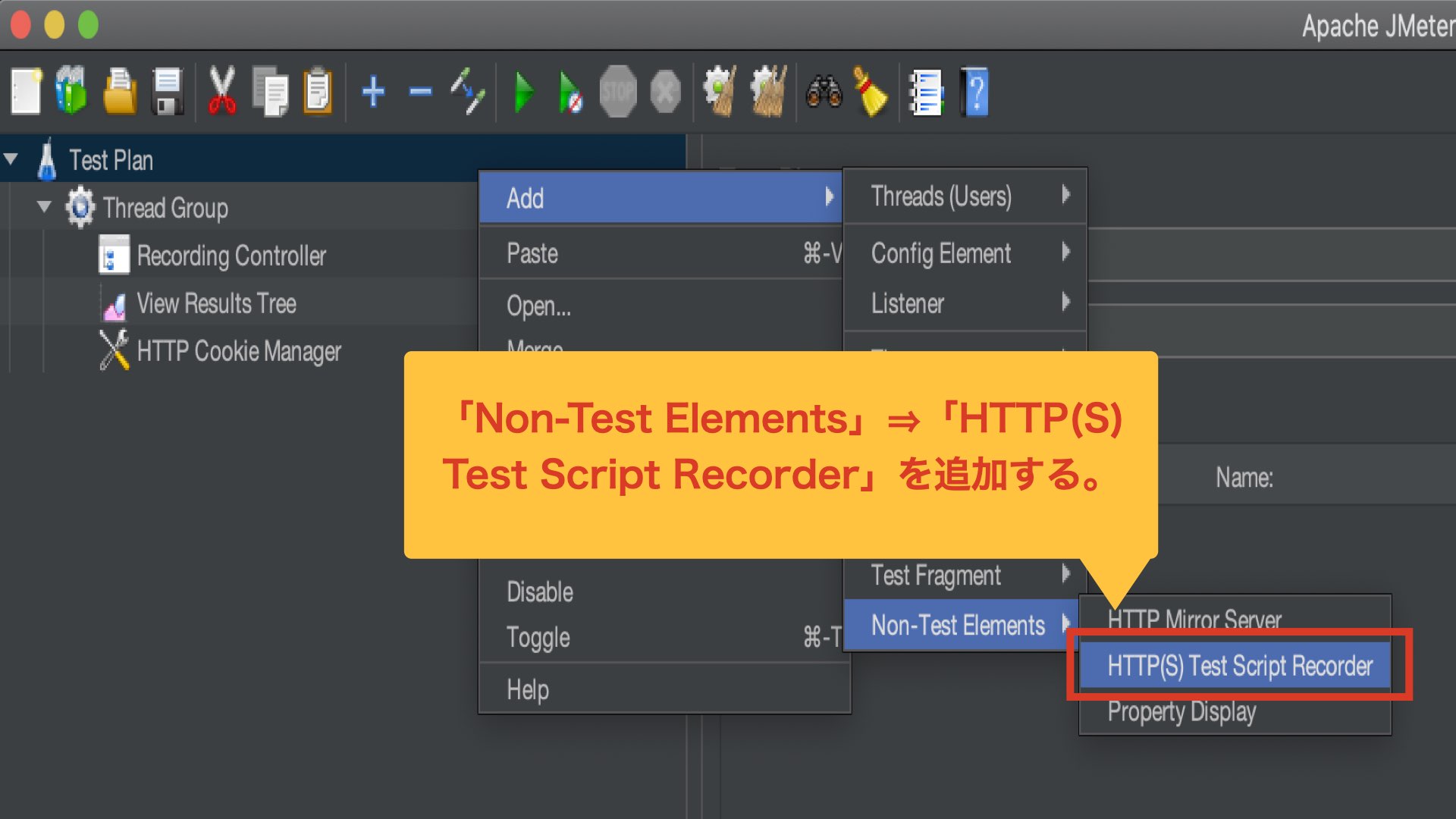This screenshot has height=819, width=1456.
Task: Collapse the Test Plan tree node
Action: pos(12,160)
